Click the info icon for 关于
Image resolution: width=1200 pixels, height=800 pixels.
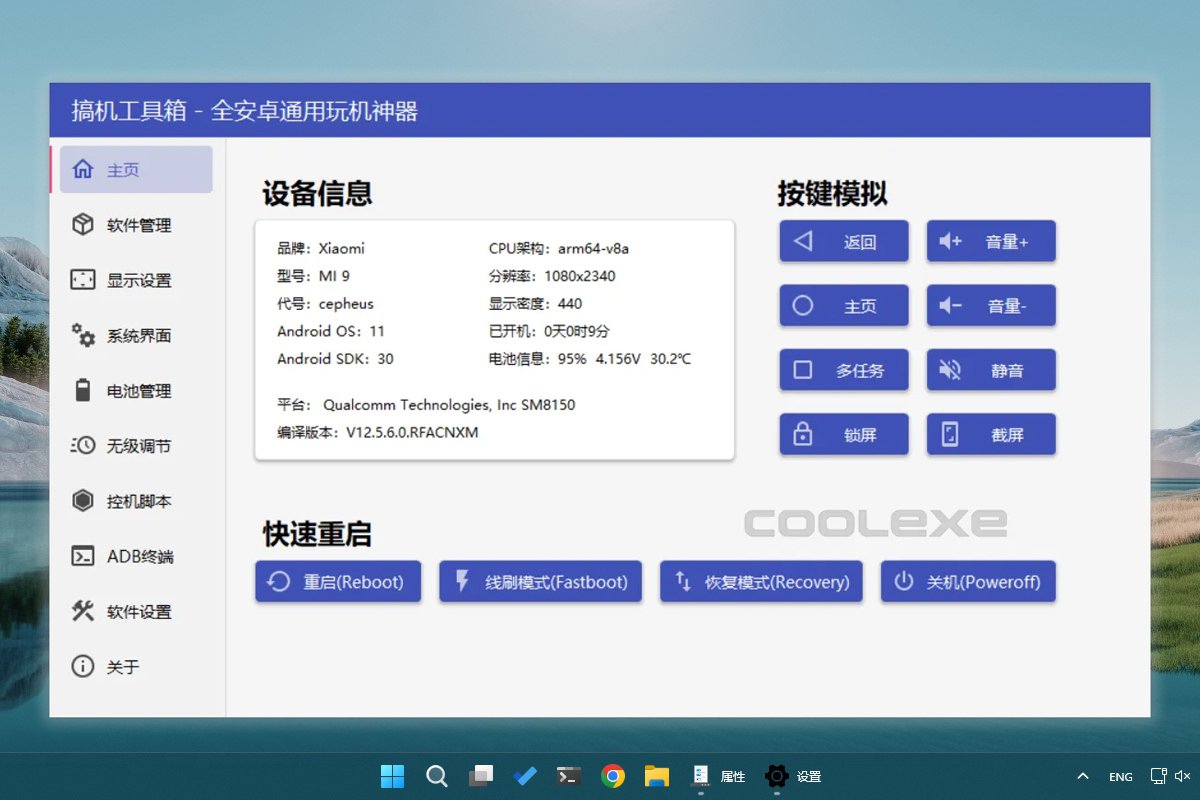pos(83,666)
